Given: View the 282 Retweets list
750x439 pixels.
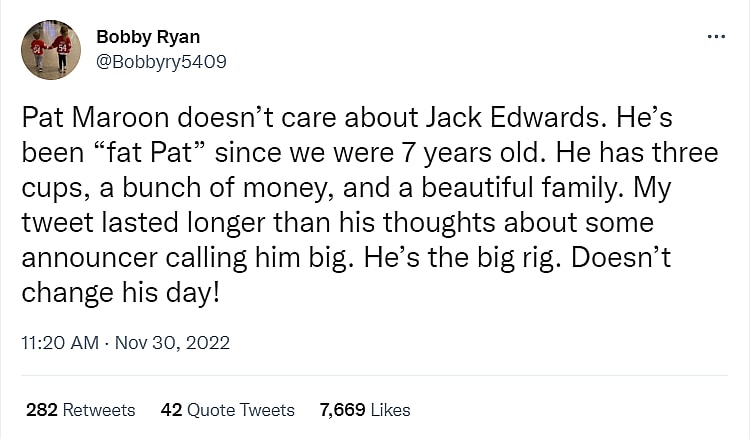Looking at the screenshot, I should pyautogui.click(x=80, y=410).
